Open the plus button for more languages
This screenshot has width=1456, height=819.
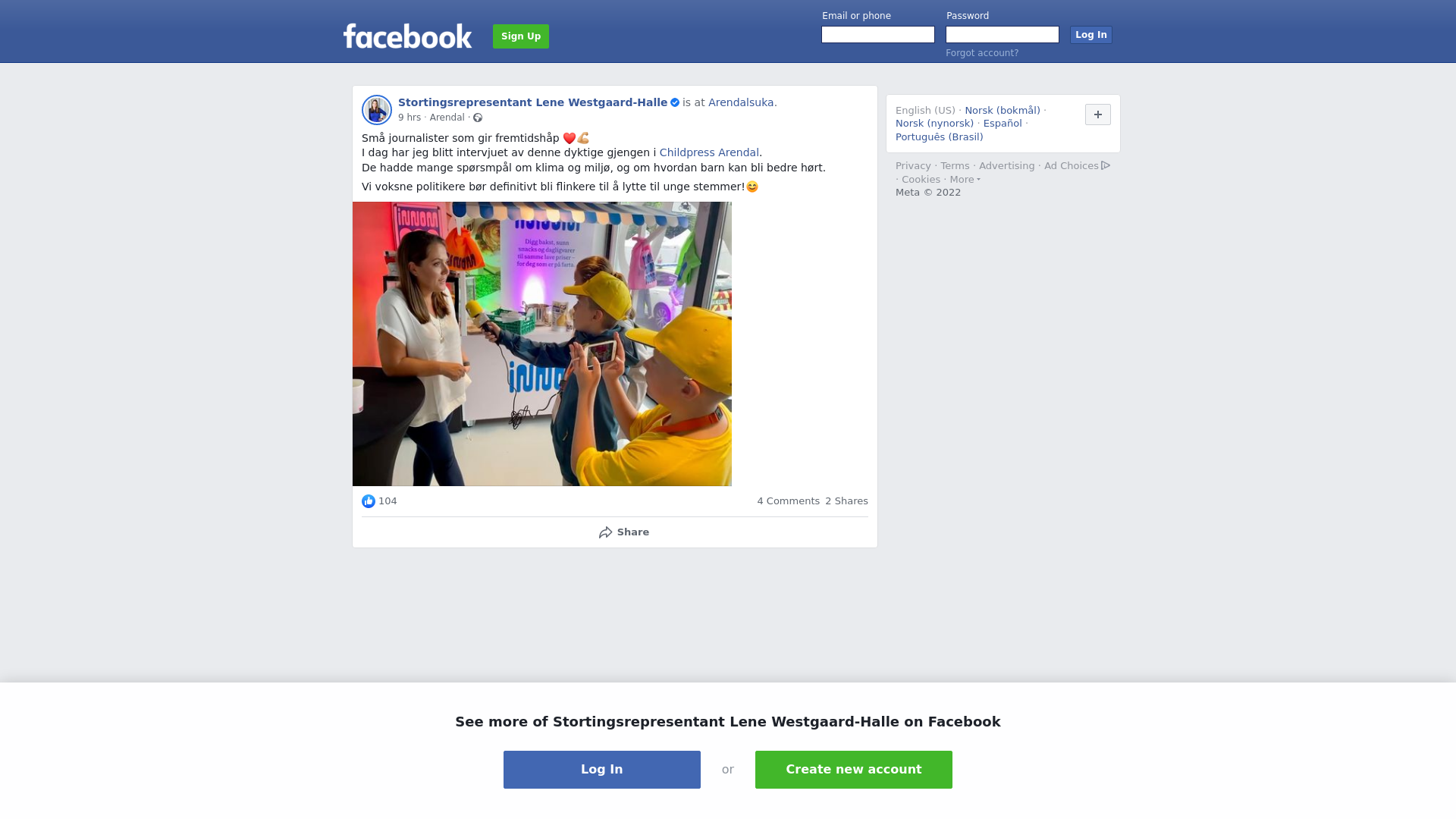pos(1098,115)
